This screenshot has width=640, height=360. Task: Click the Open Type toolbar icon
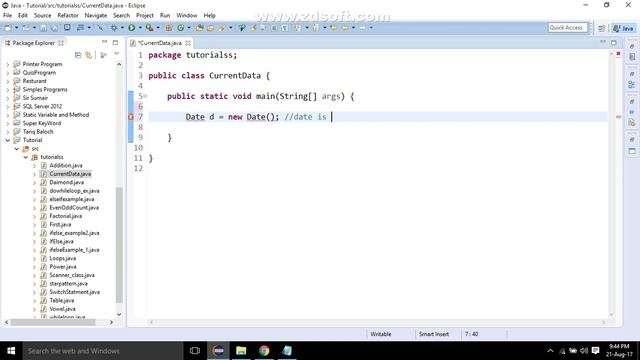(x=200, y=28)
